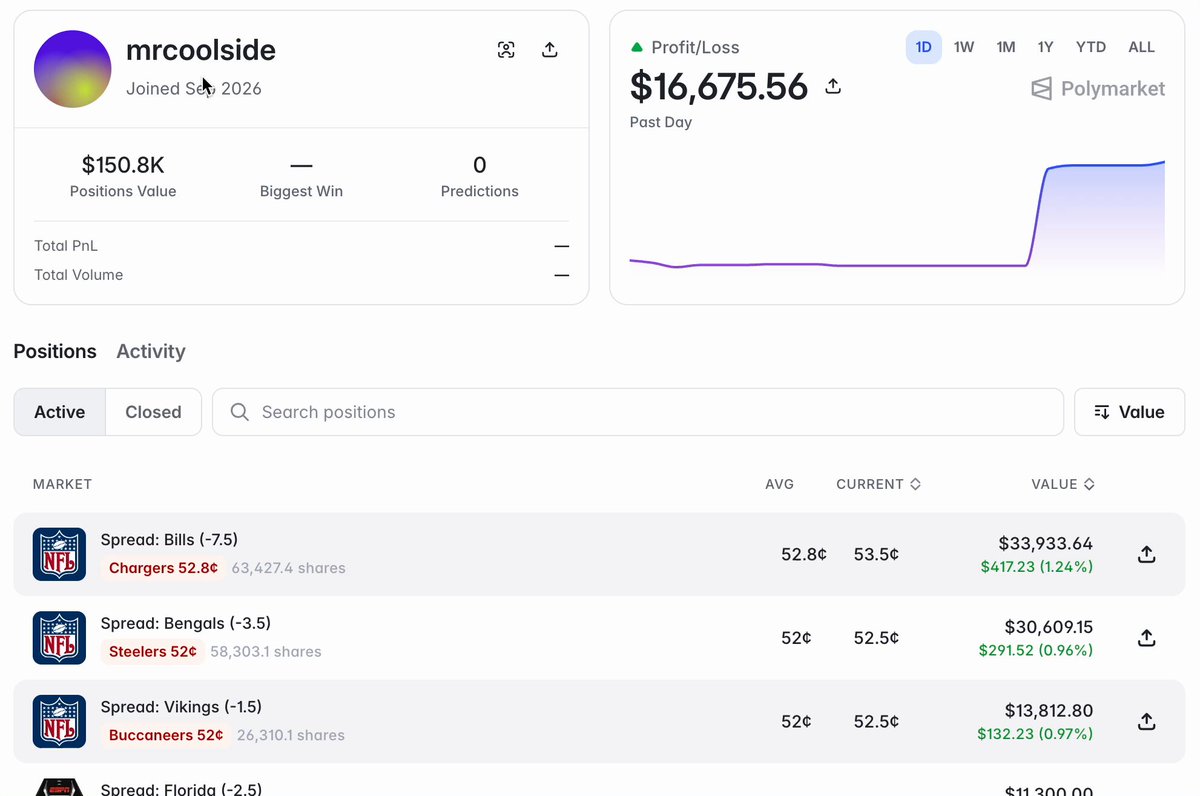Sort positions by CURRENT column
The image size is (1200, 796).
[x=878, y=484]
